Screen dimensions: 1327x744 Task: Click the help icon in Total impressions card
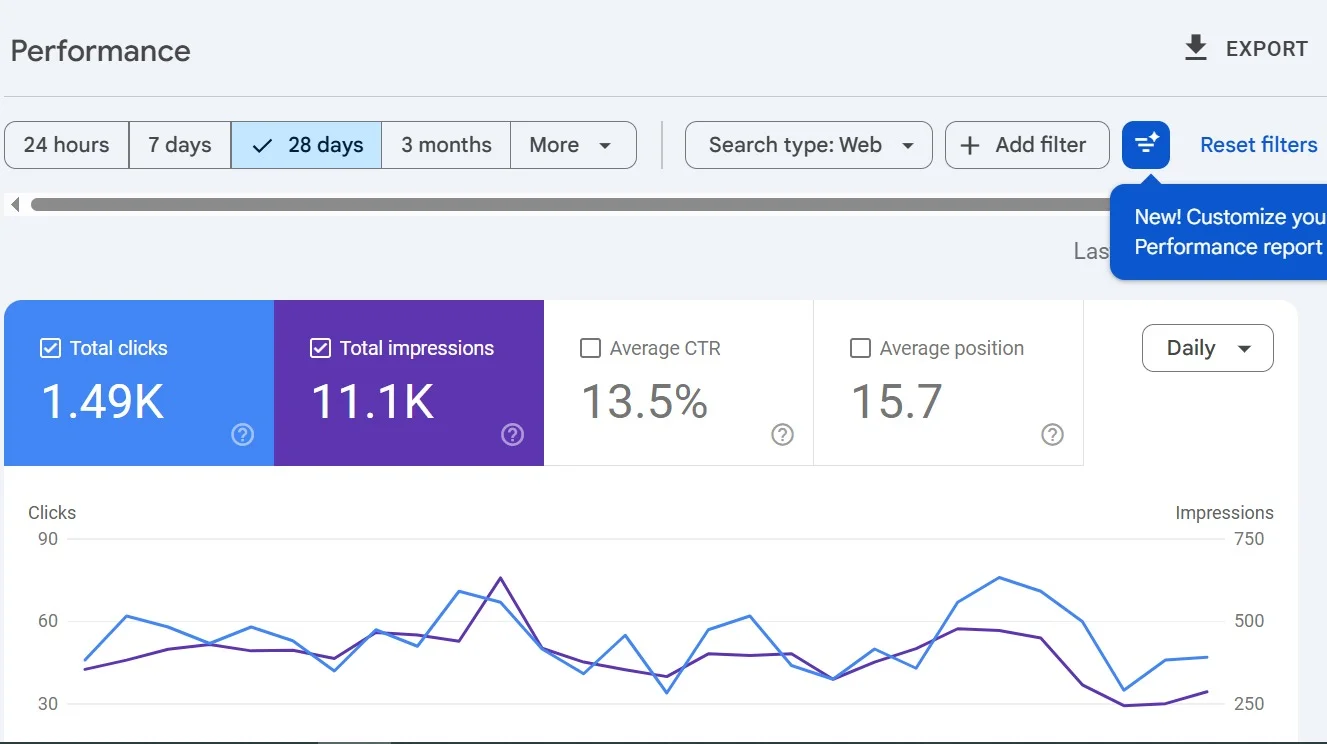pos(512,434)
